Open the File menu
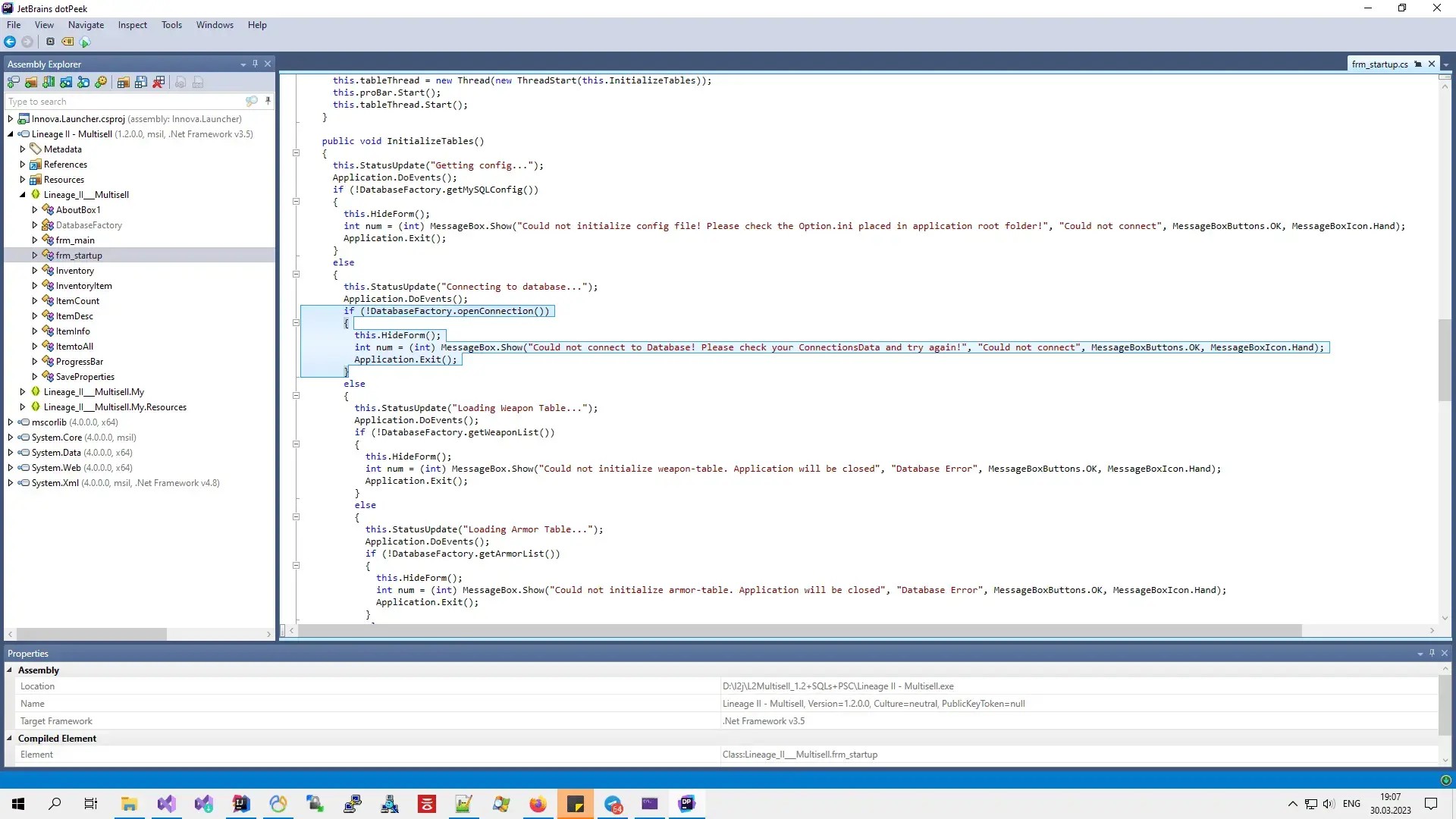1456x819 pixels. pyautogui.click(x=14, y=24)
